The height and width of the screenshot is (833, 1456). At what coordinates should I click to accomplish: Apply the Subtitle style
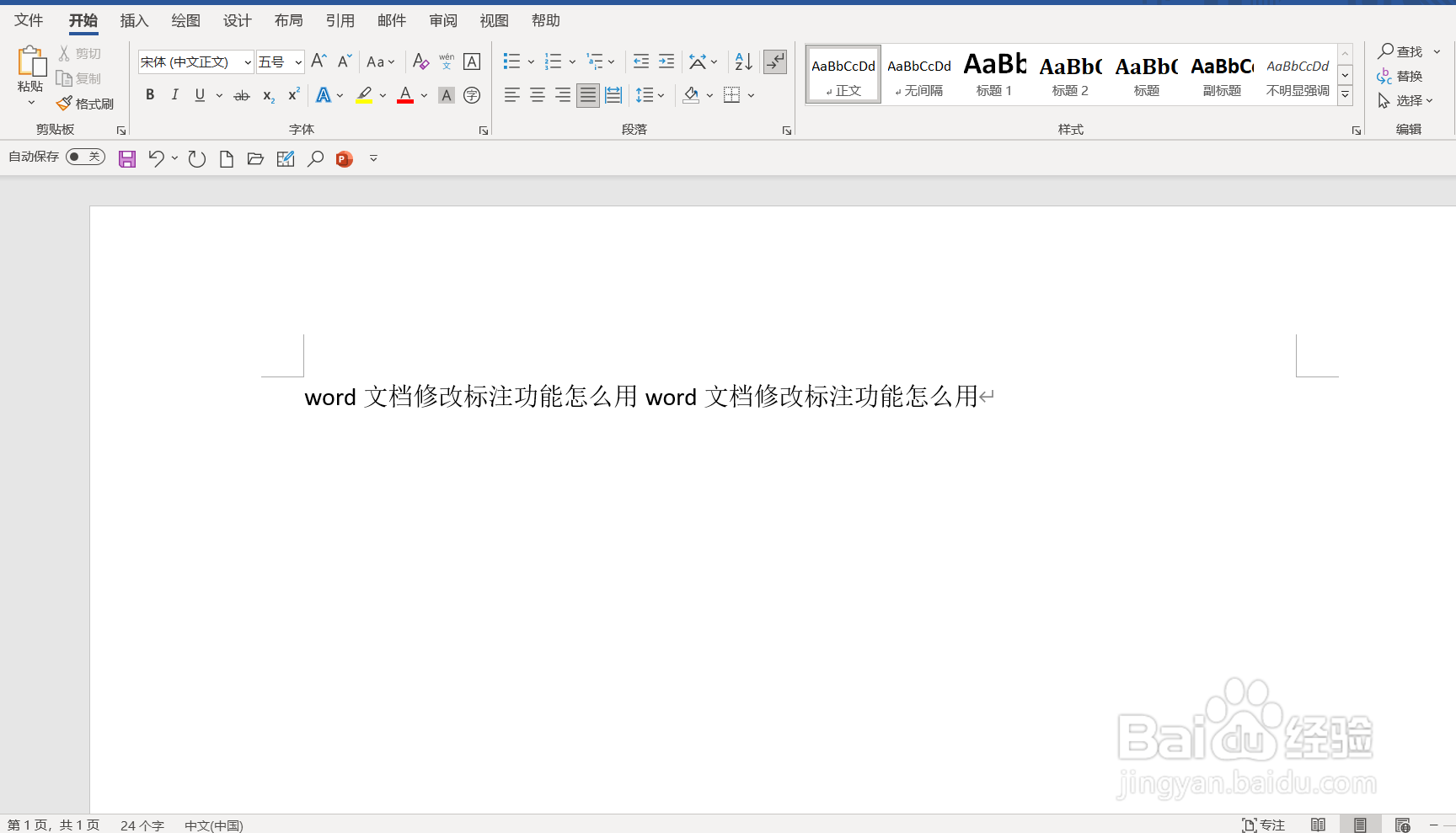[x=1222, y=75]
